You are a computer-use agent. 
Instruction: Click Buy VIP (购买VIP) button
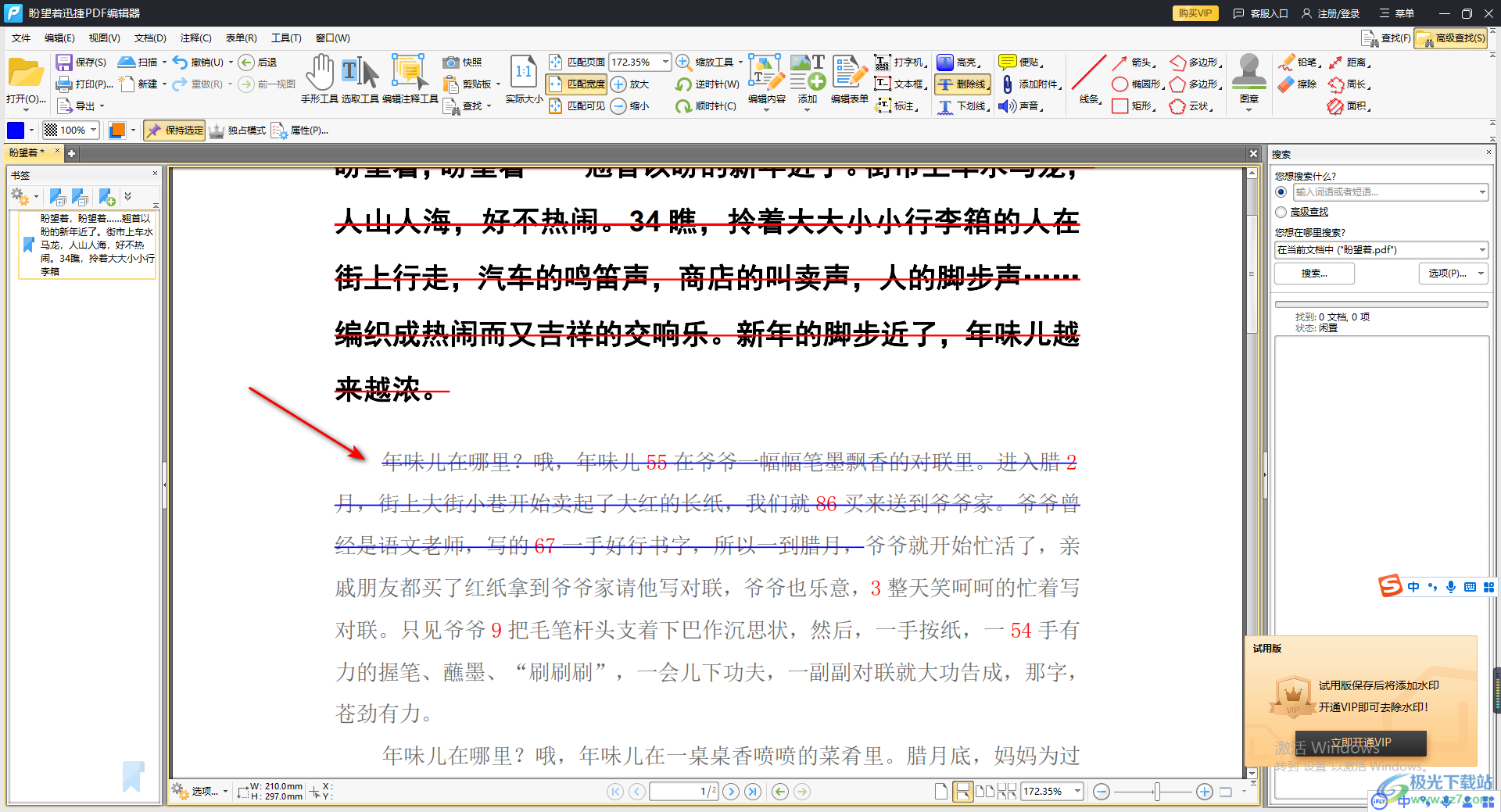pyautogui.click(x=1195, y=13)
